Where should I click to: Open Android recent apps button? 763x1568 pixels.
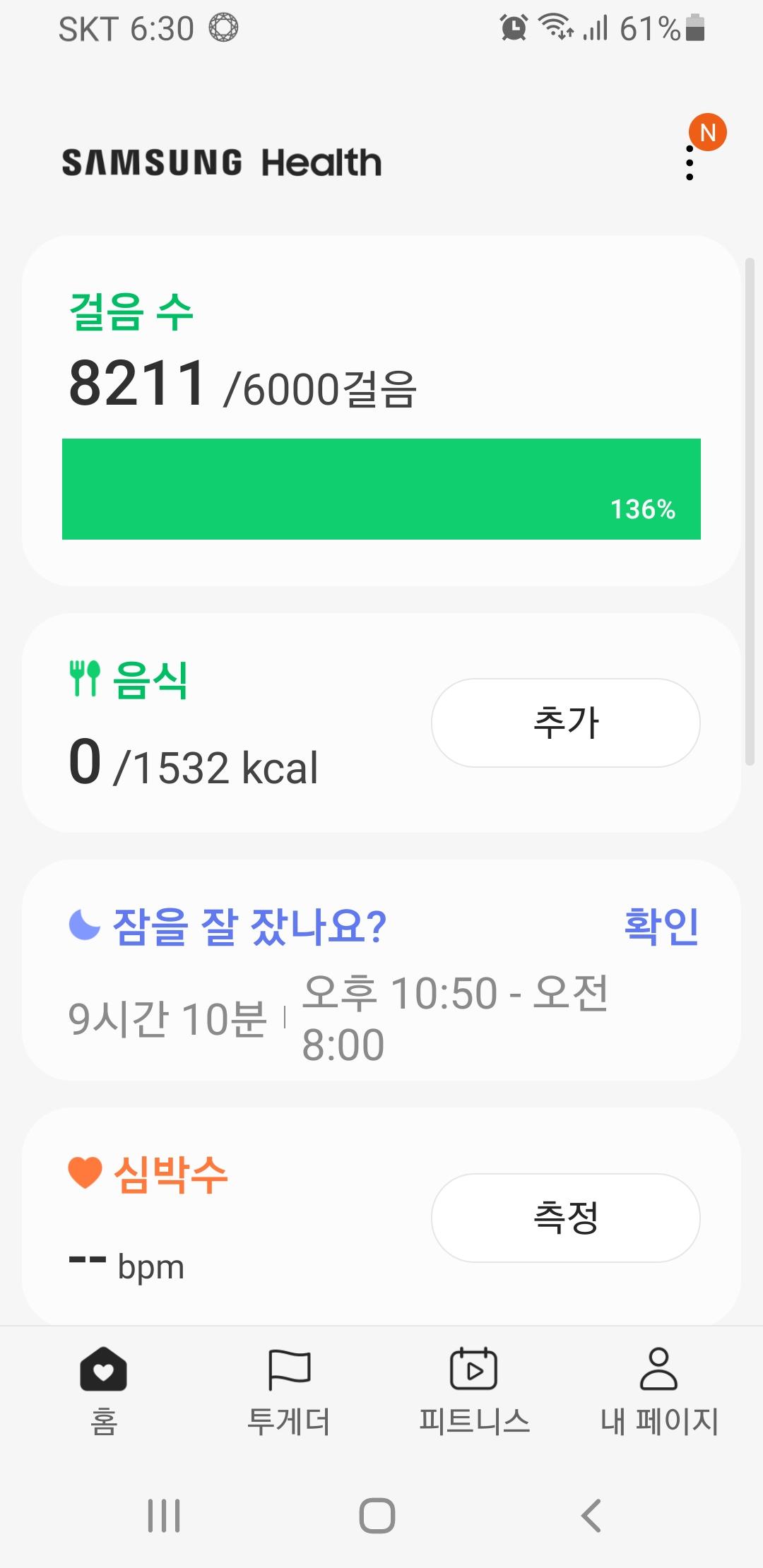[x=164, y=1515]
